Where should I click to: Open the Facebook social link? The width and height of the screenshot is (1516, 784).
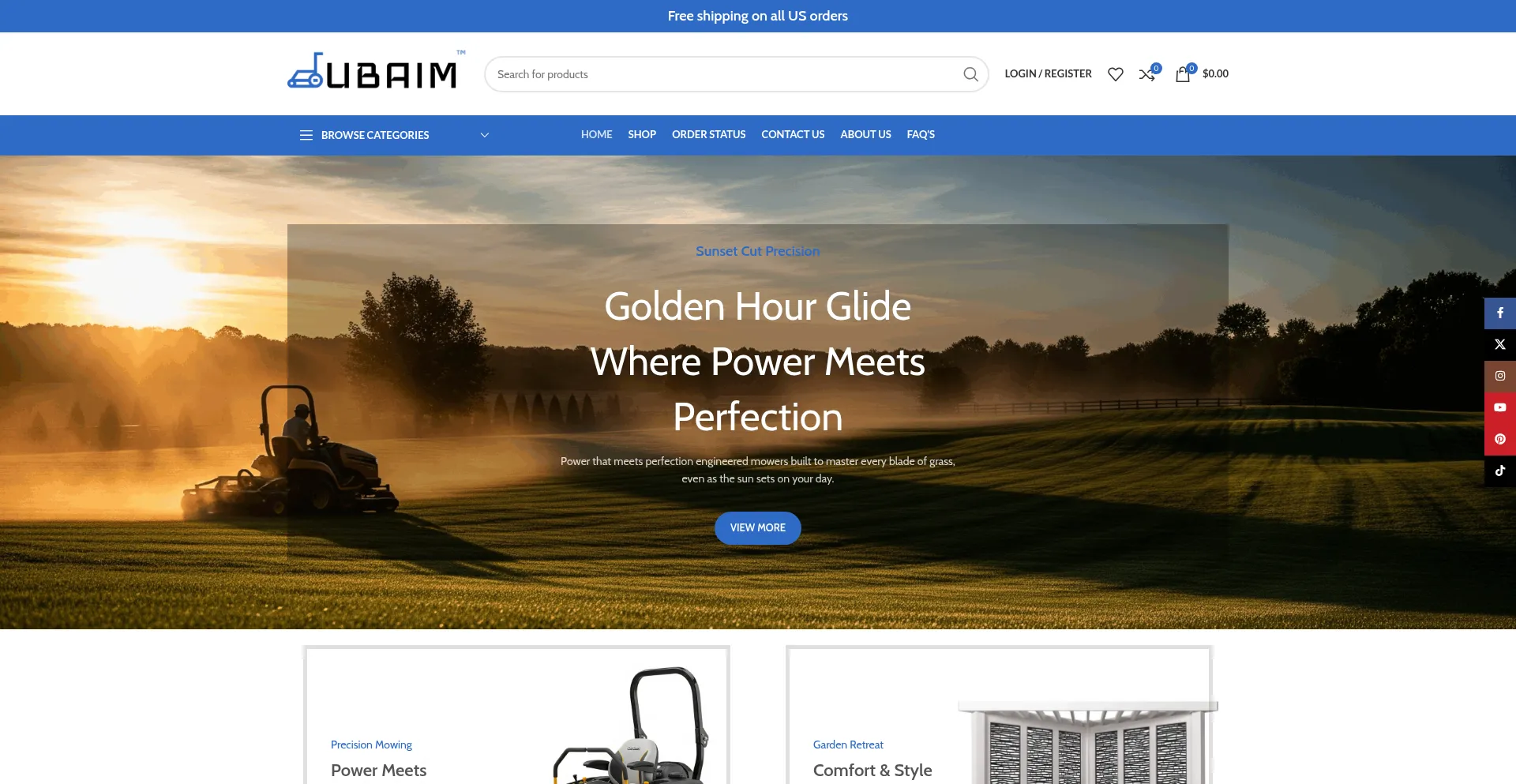pos(1499,313)
